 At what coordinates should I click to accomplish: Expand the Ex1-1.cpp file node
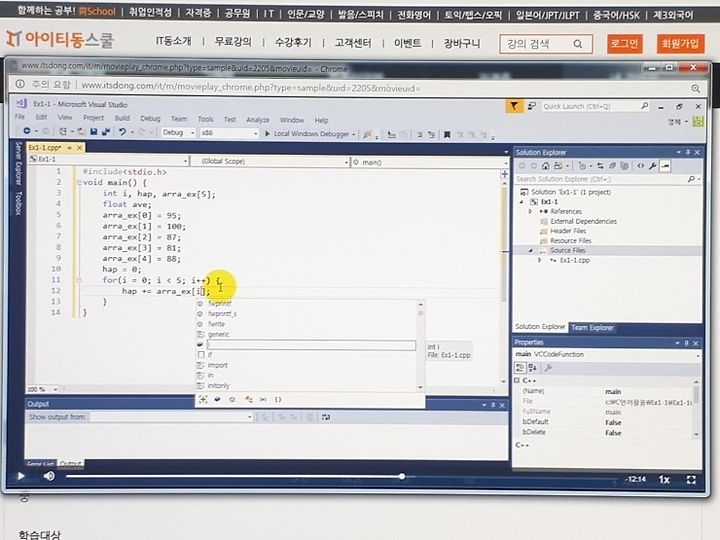(x=540, y=260)
